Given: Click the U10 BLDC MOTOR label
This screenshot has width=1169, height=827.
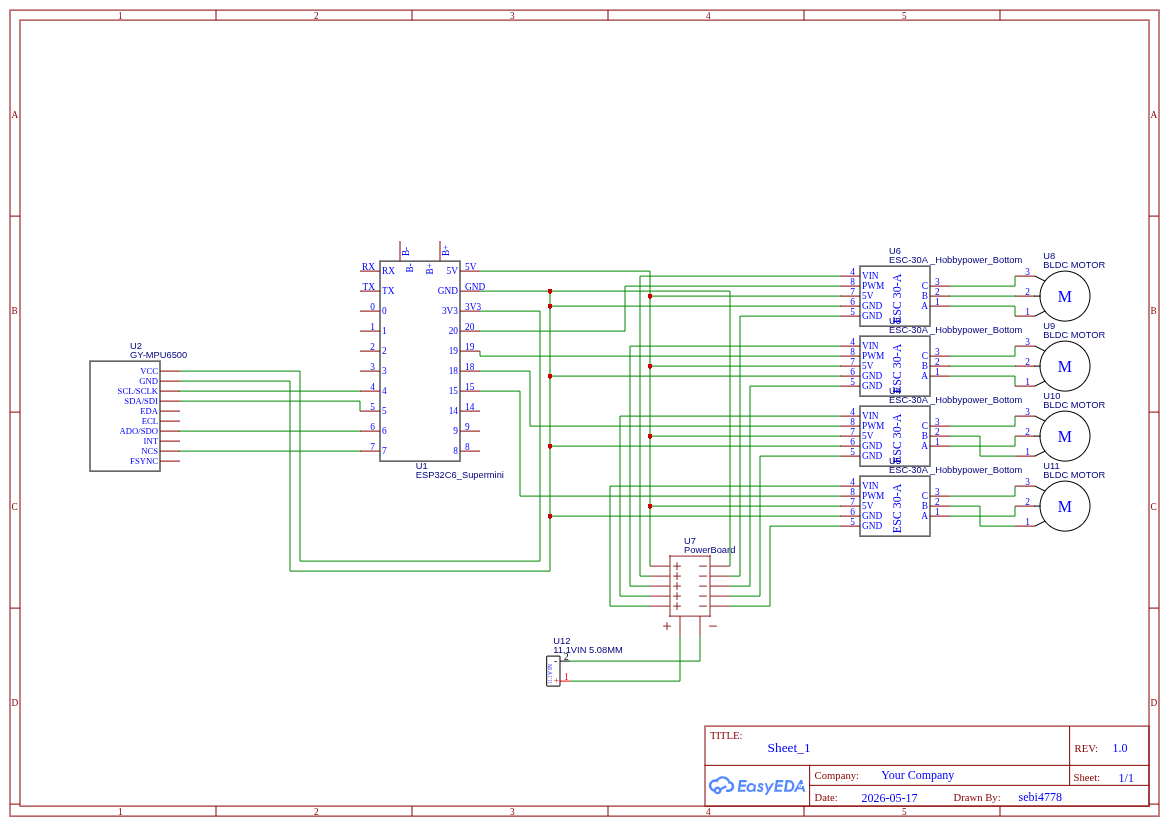Looking at the screenshot, I should coord(1074,405).
